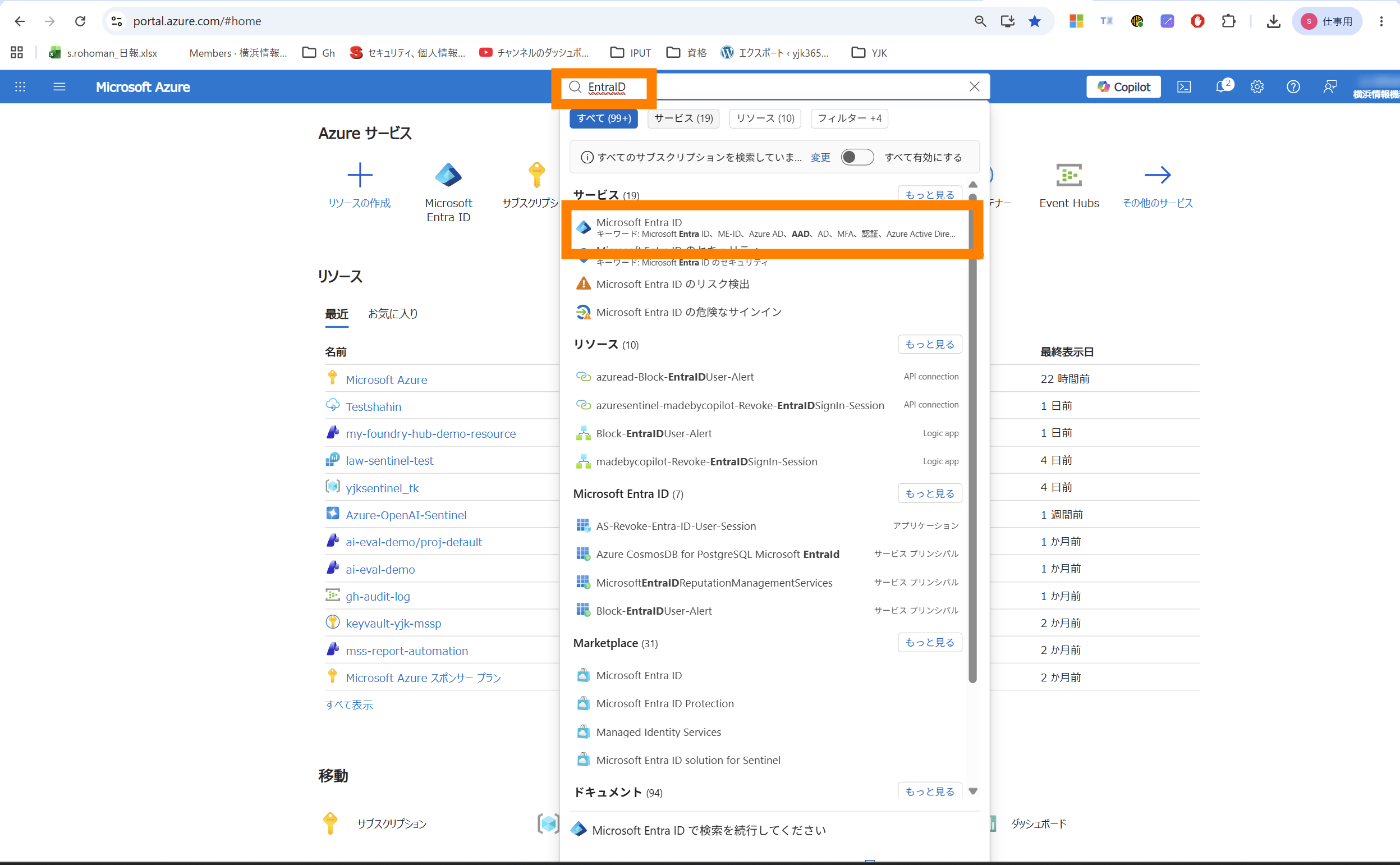Open Testshahin resource

pyautogui.click(x=374, y=407)
